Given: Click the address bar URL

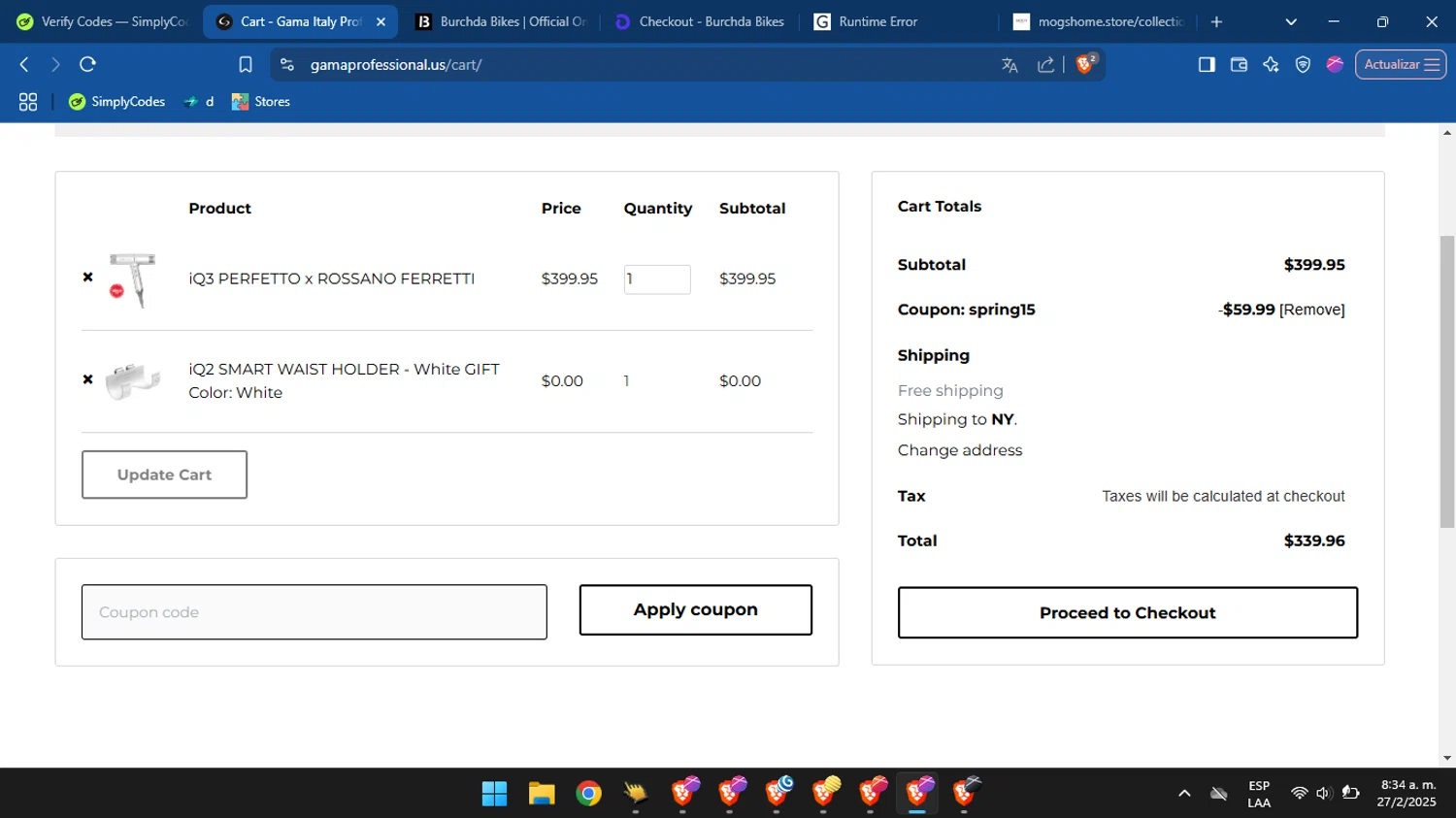Looking at the screenshot, I should pyautogui.click(x=396, y=65).
